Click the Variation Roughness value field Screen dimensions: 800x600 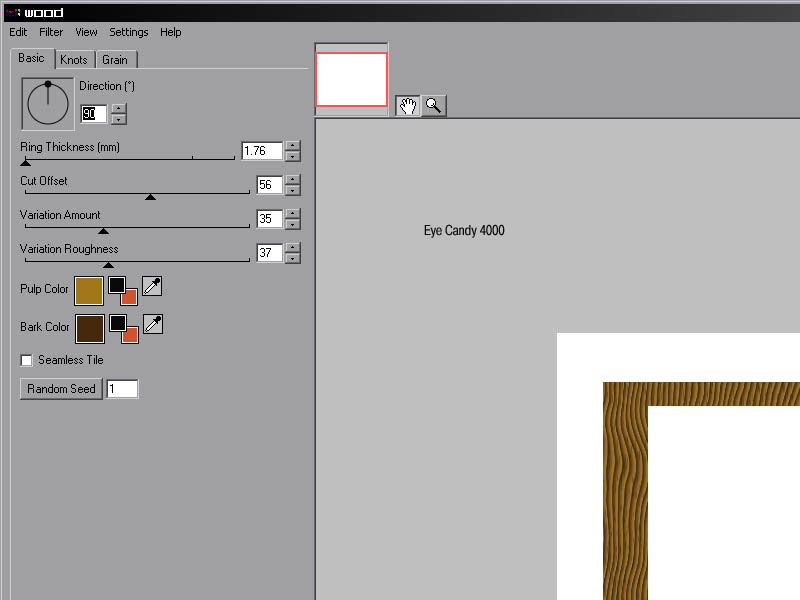click(x=269, y=253)
